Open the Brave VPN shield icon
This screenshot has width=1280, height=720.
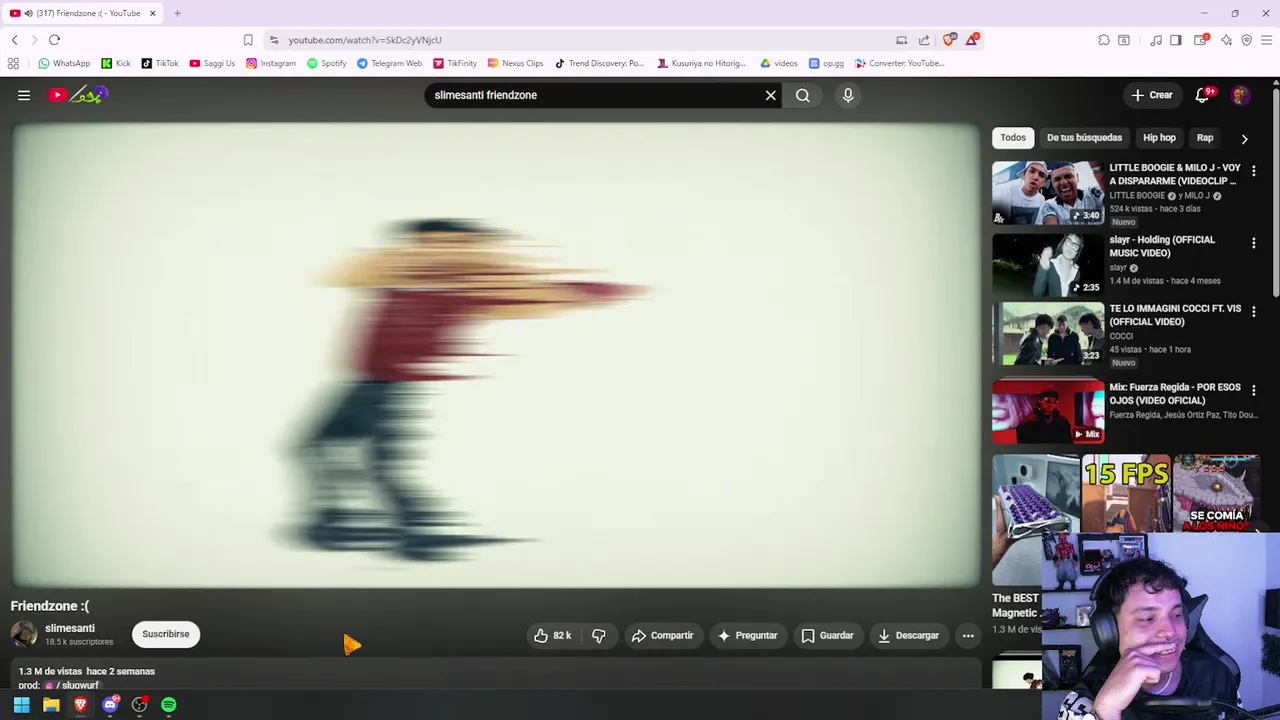1246,40
